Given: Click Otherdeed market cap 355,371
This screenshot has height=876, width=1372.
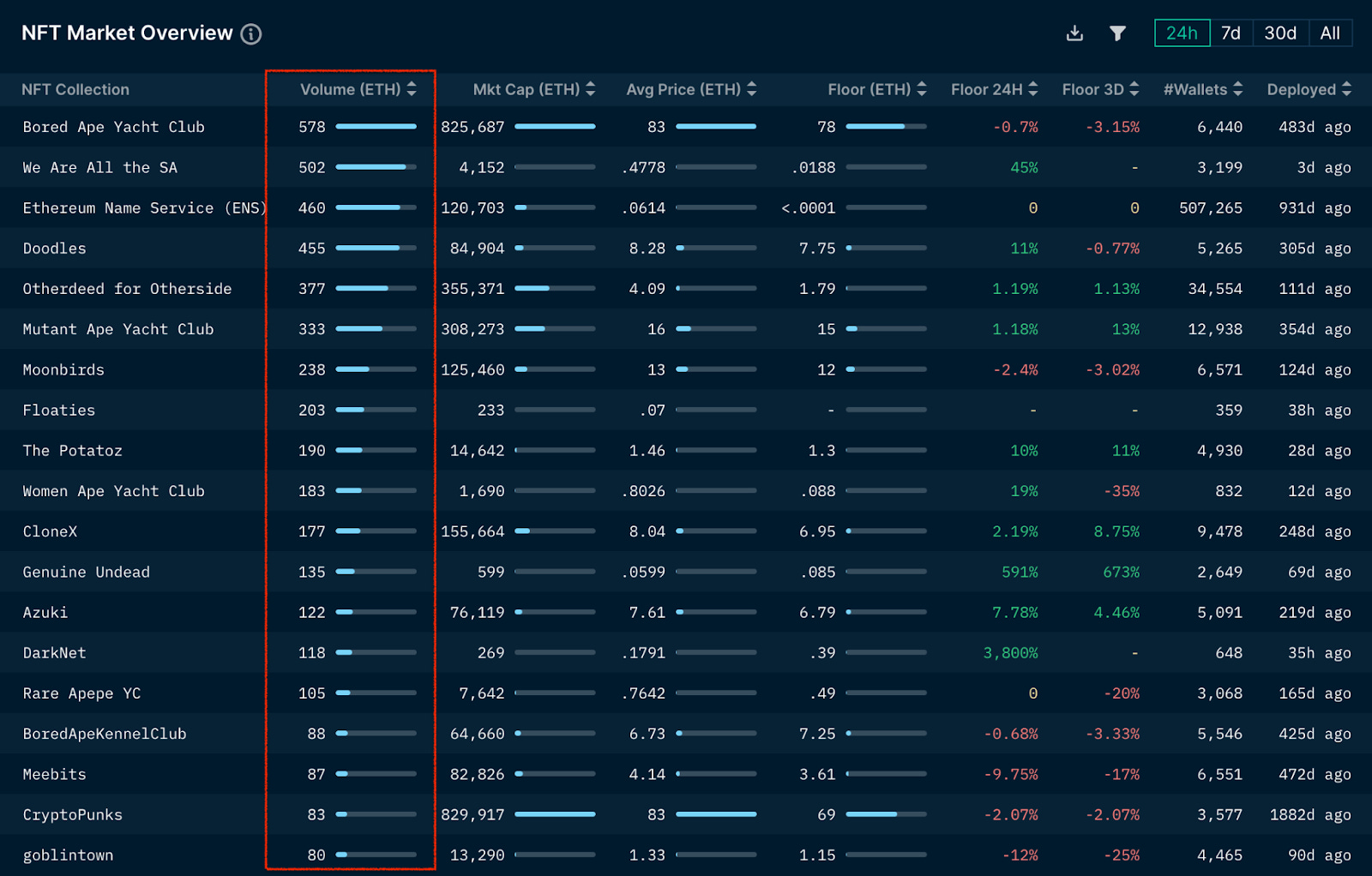Looking at the screenshot, I should (x=472, y=289).
